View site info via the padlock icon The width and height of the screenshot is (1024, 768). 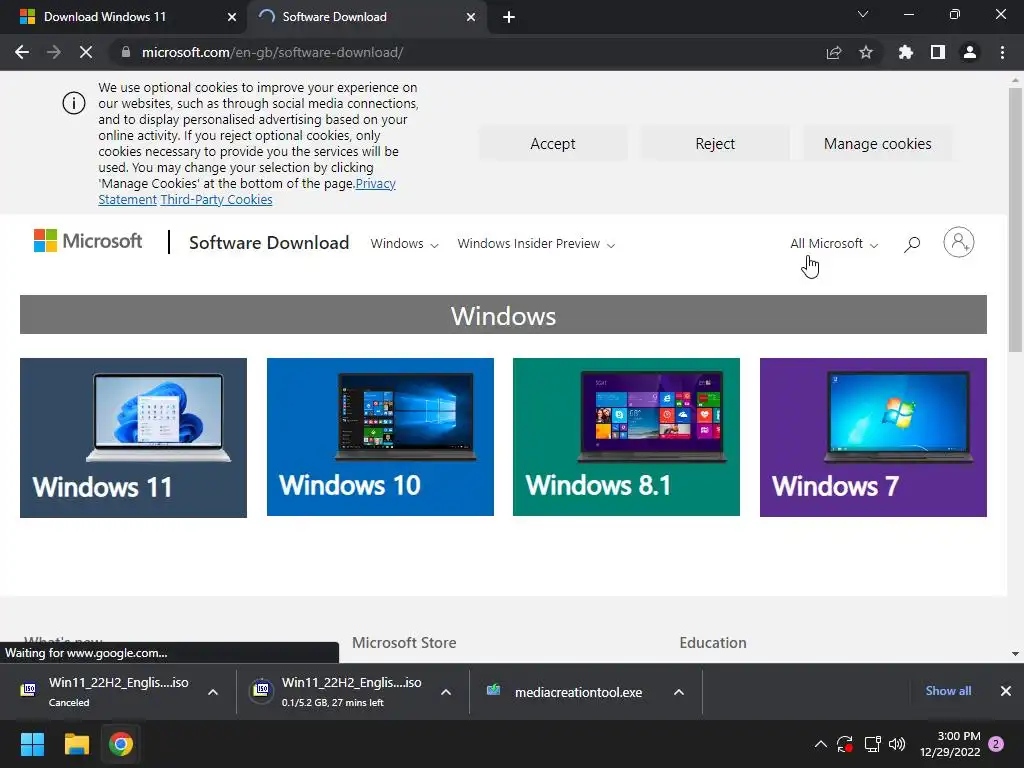(x=126, y=52)
